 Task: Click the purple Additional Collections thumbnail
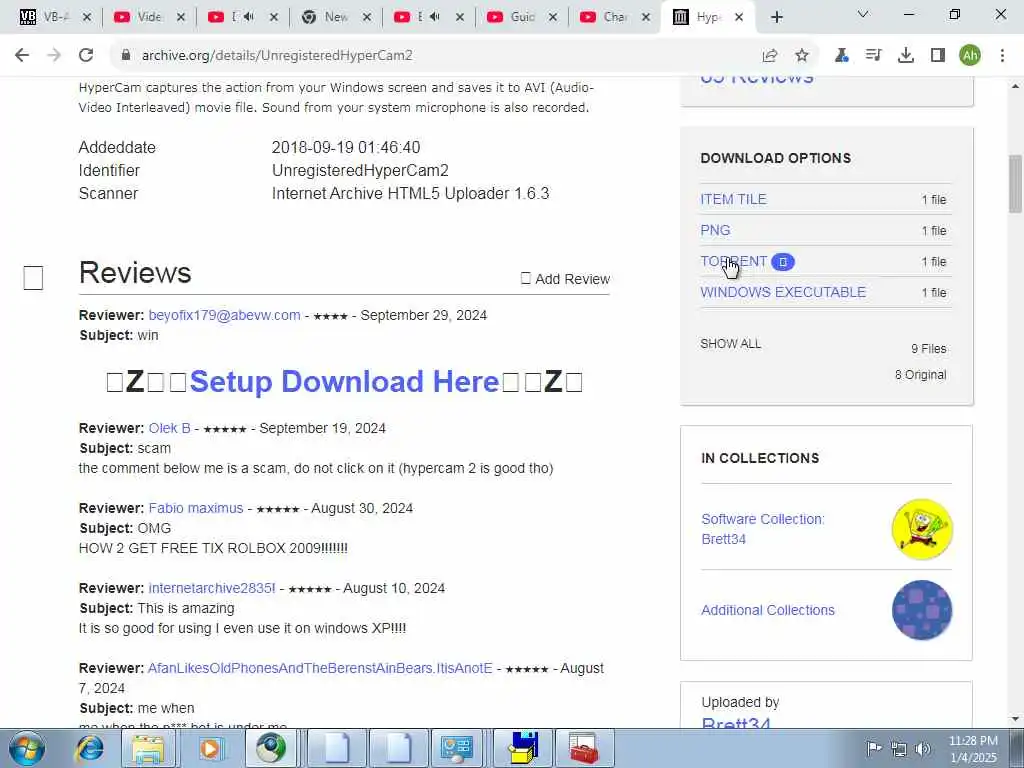point(921,610)
